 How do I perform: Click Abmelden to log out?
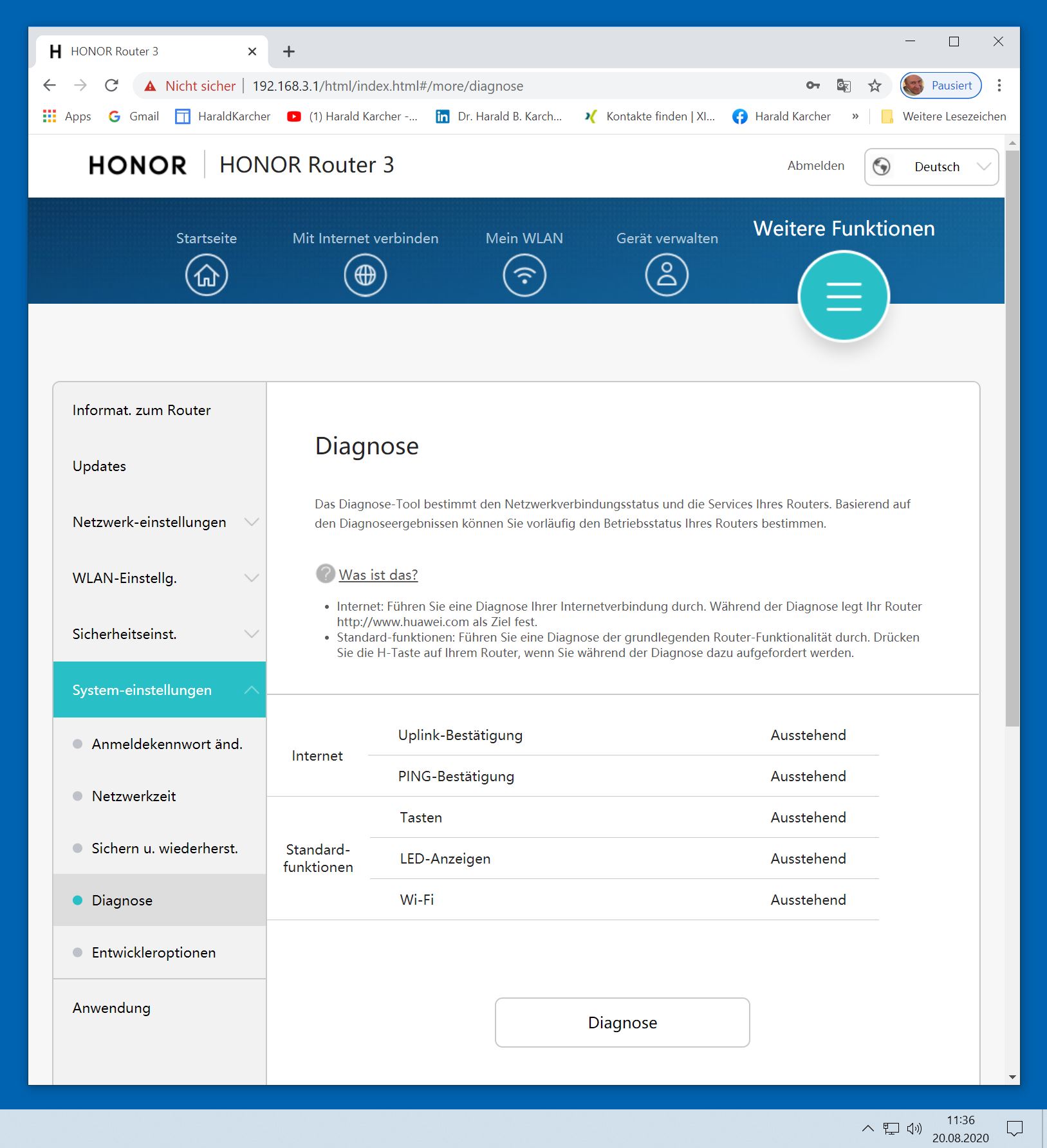(816, 166)
